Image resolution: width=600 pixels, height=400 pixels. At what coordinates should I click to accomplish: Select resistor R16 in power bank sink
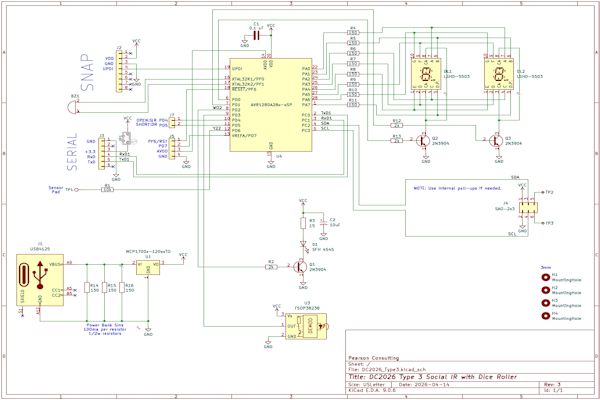122,288
